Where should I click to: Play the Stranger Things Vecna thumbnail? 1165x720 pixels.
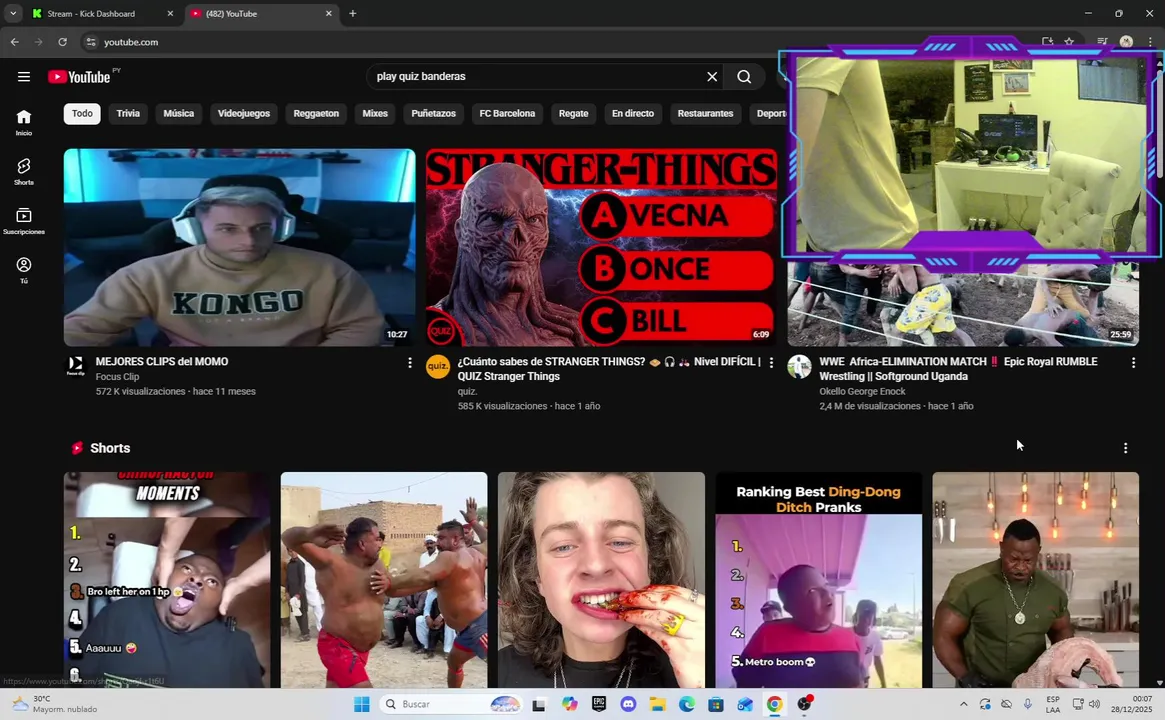[x=601, y=247]
